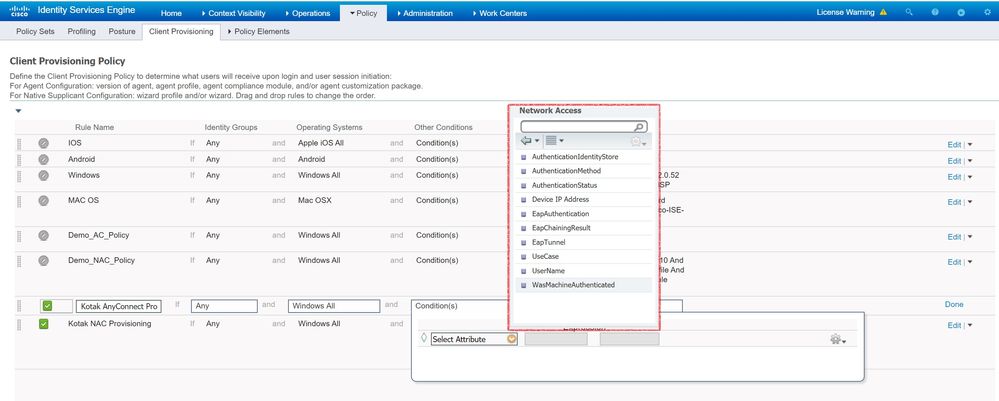
Task: Open the Home menu
Action: point(171,13)
